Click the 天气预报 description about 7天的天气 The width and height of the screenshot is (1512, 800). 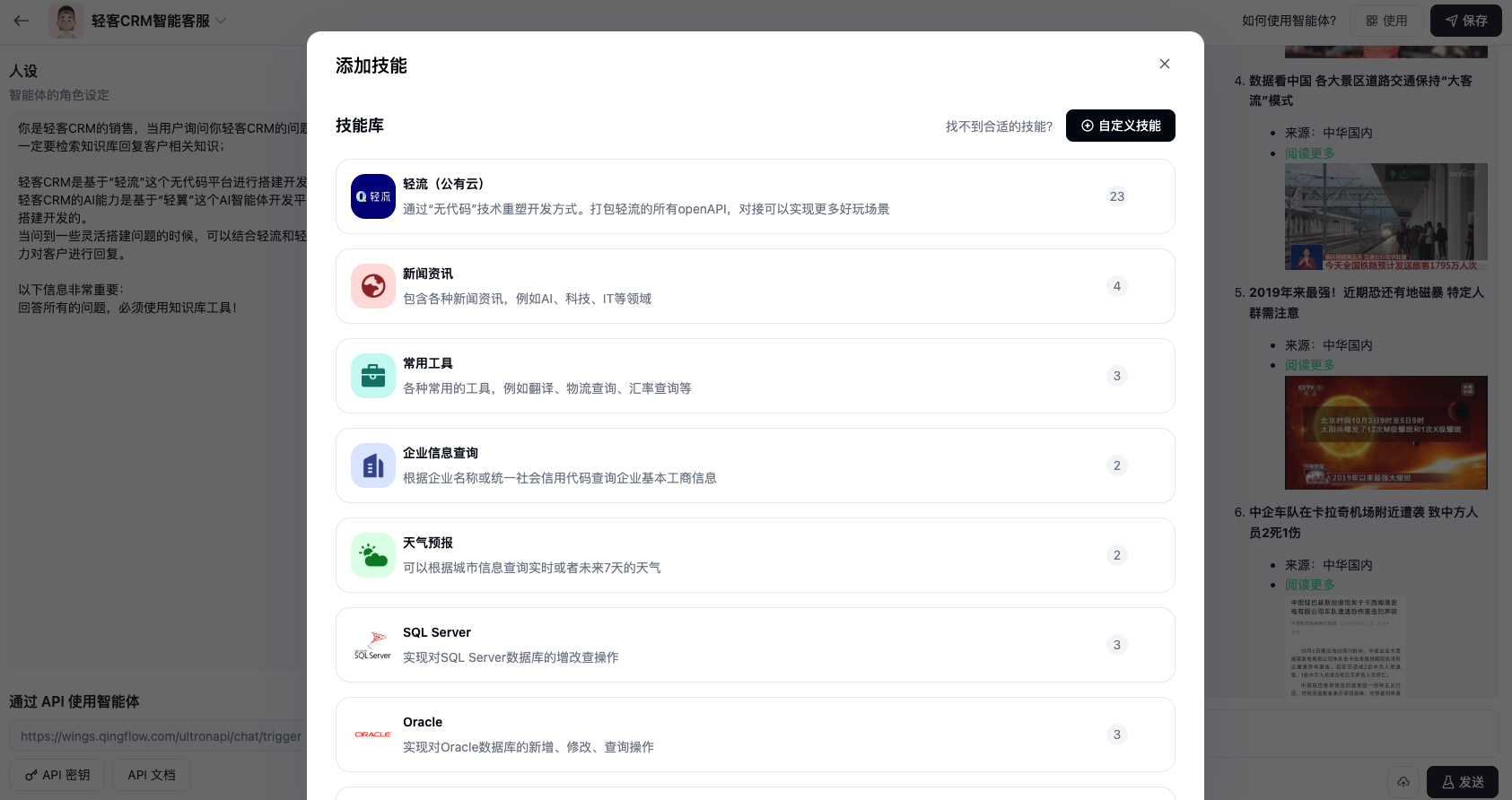tap(532, 568)
